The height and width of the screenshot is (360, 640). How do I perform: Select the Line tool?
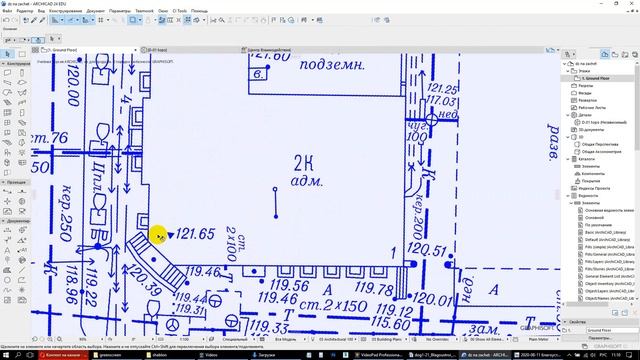22,270
